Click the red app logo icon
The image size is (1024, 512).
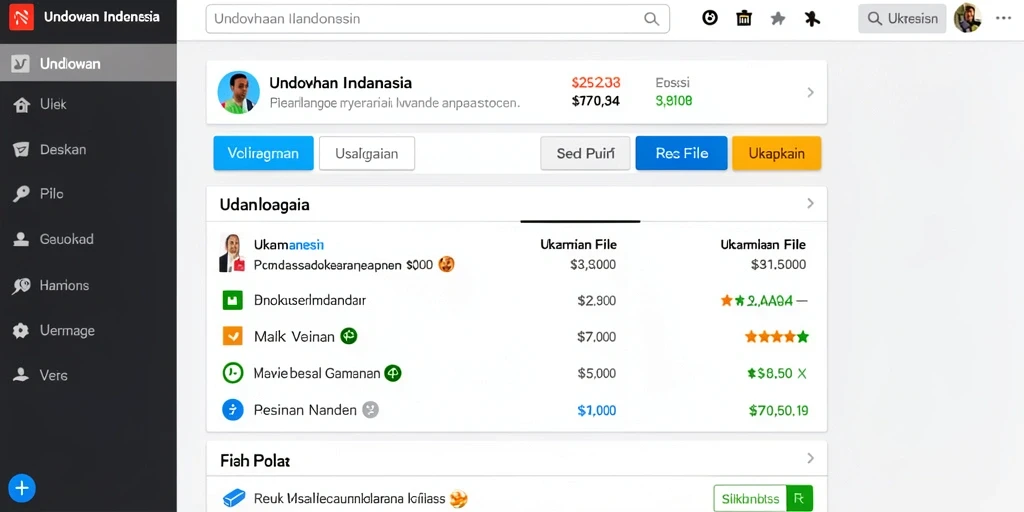coord(22,17)
